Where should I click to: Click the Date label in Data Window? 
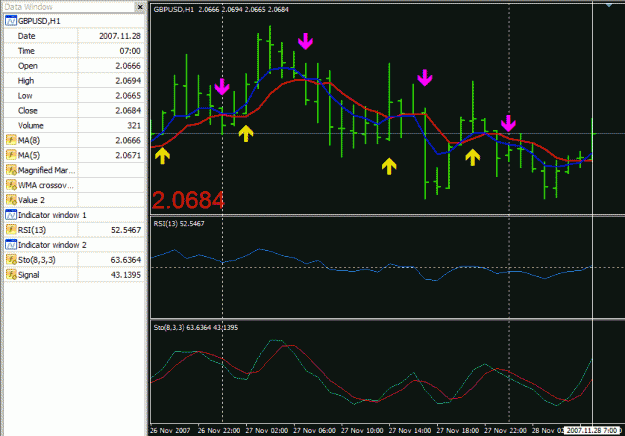click(26, 36)
